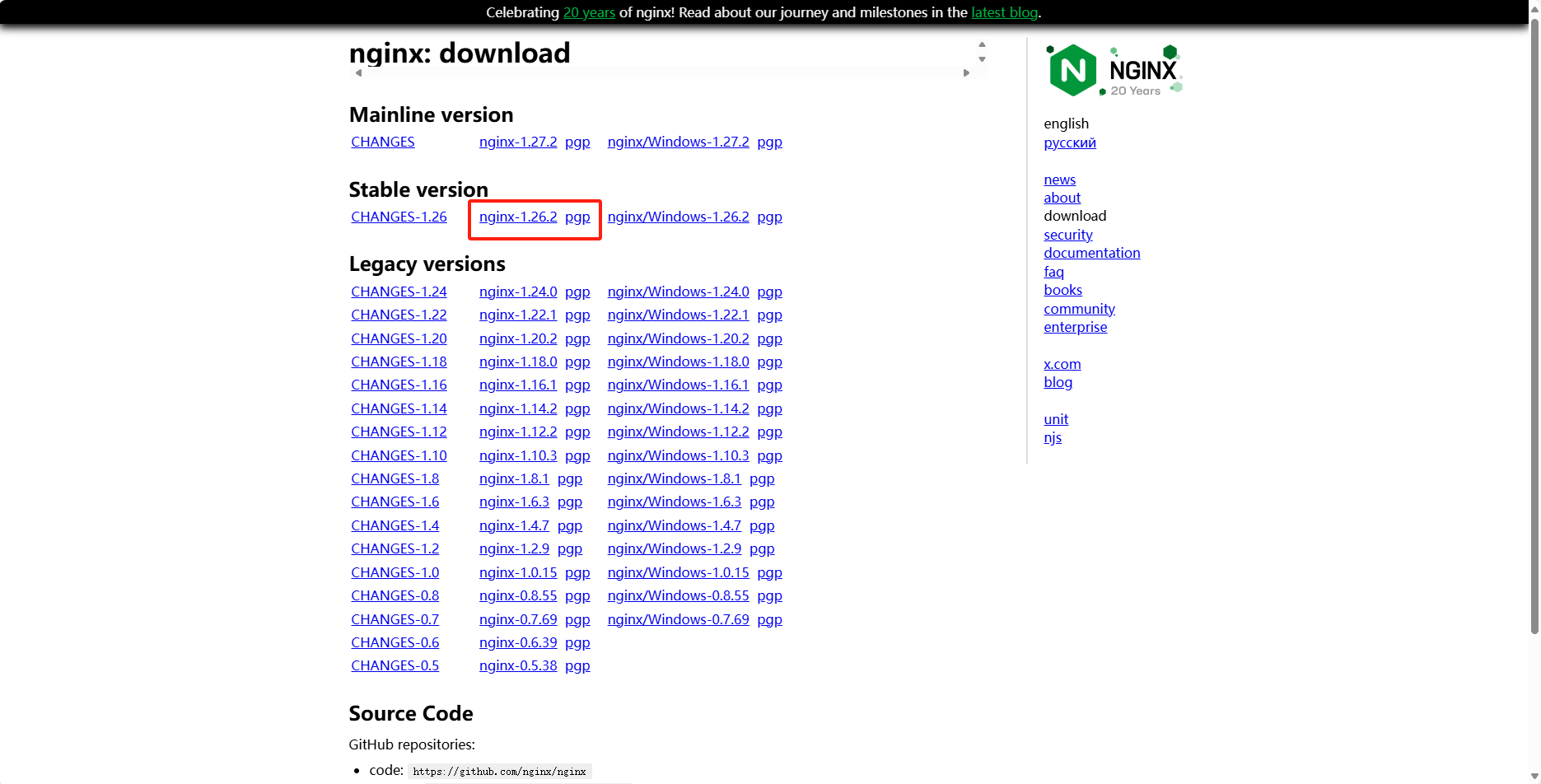Open pgp signature for nginx/Windows-1.27.2
The image size is (1541, 784).
click(769, 142)
